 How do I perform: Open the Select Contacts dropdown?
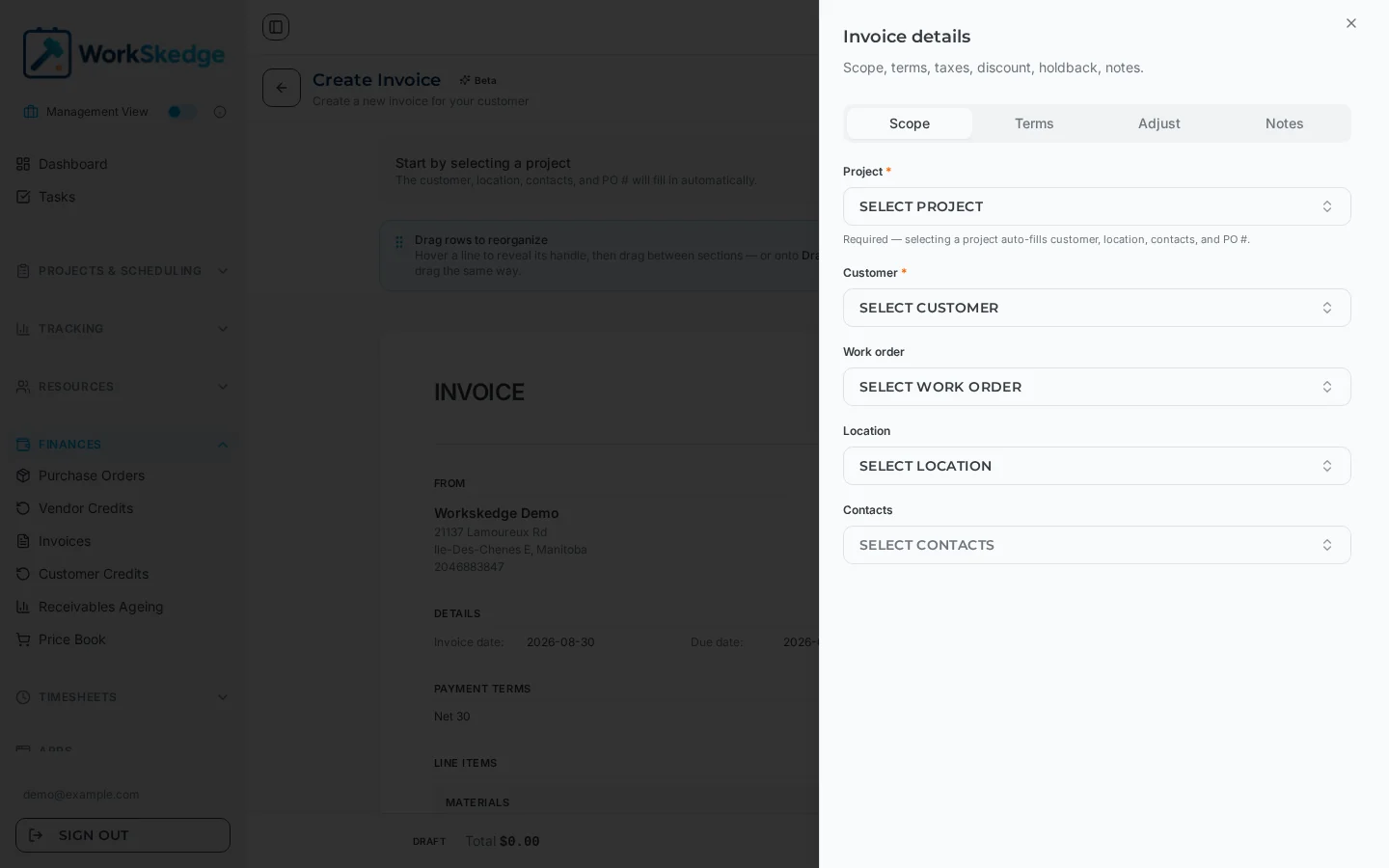(x=1097, y=545)
